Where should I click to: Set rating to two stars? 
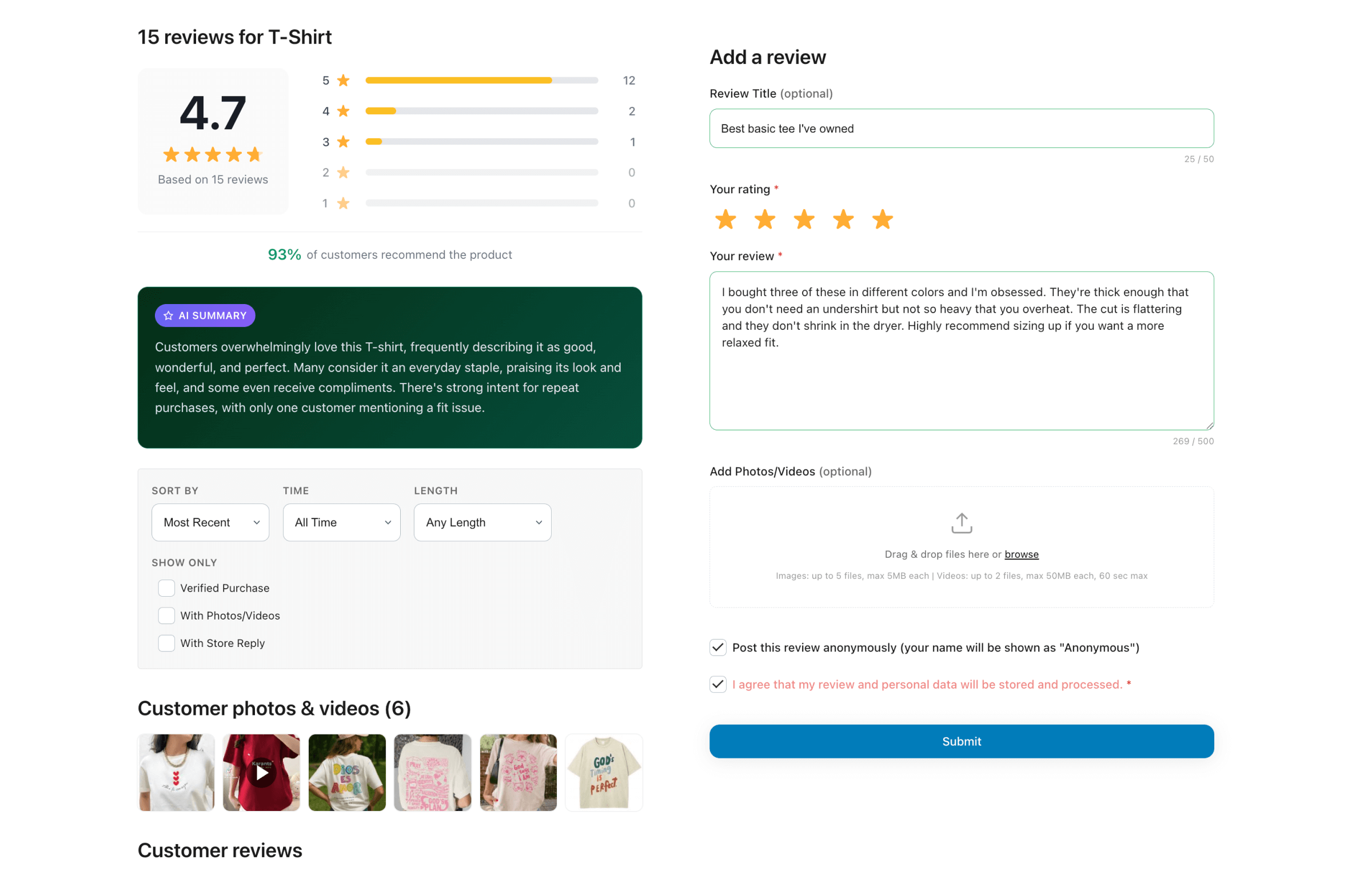[x=765, y=219]
